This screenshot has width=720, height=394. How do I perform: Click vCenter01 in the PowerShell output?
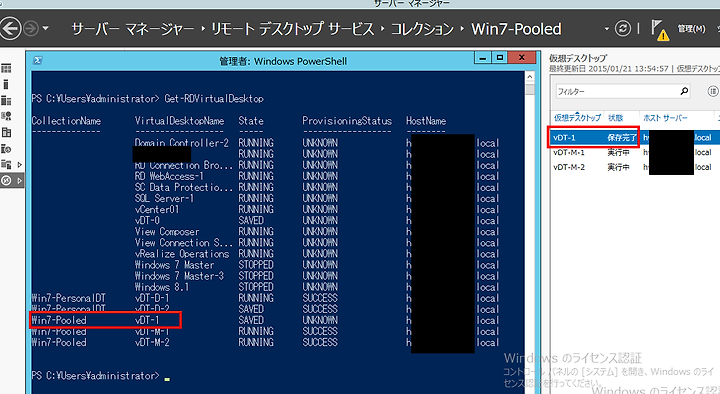click(x=157, y=209)
